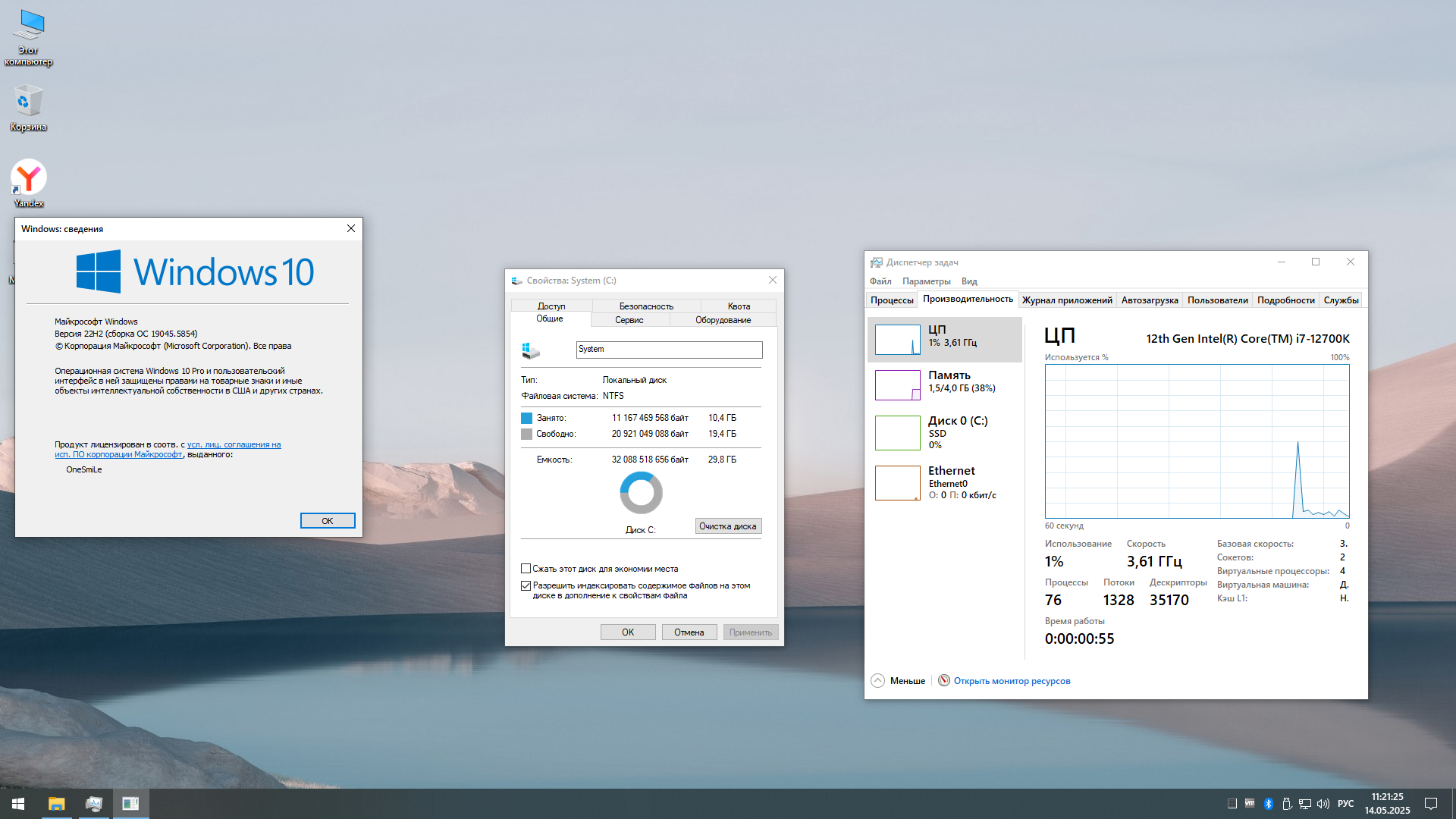Click the disk label 'System' text field
Screen dimensions: 1456x819
coord(668,350)
